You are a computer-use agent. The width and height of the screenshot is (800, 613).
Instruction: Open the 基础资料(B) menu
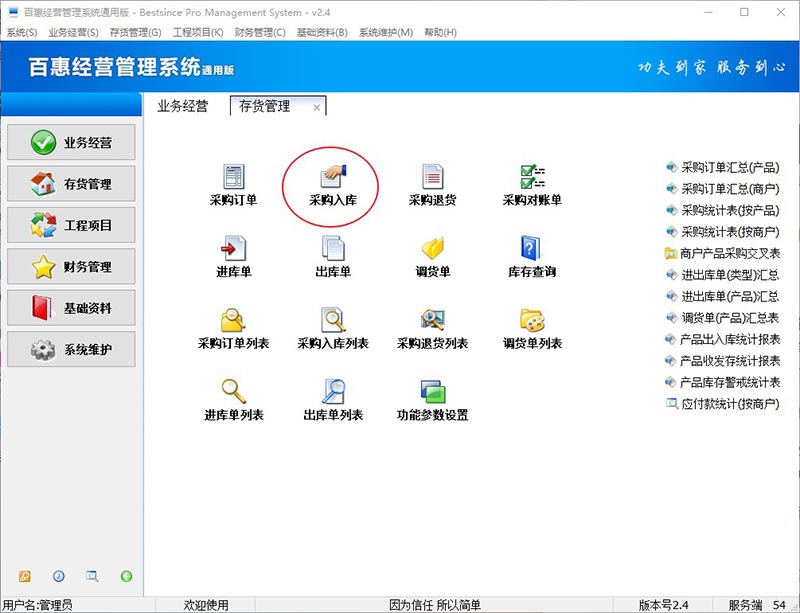point(322,33)
